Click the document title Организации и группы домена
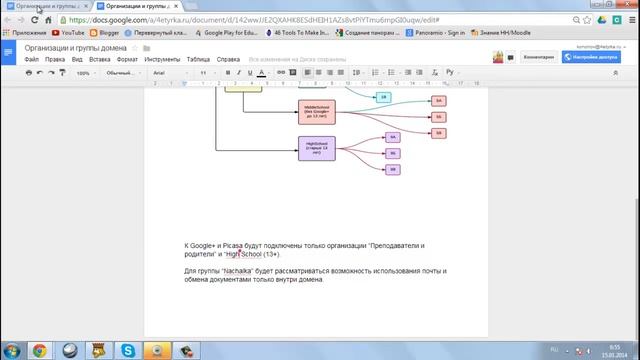This screenshot has height=360, width=640. (x=76, y=48)
